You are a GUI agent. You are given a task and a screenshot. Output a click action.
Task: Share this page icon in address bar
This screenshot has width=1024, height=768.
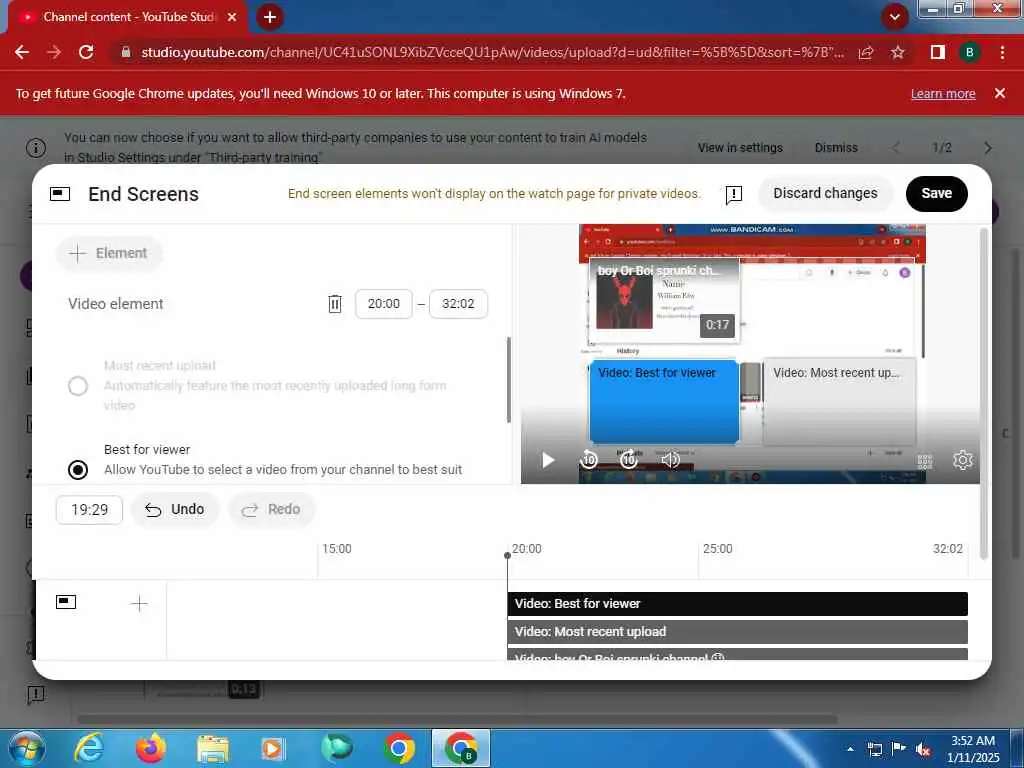[866, 53]
